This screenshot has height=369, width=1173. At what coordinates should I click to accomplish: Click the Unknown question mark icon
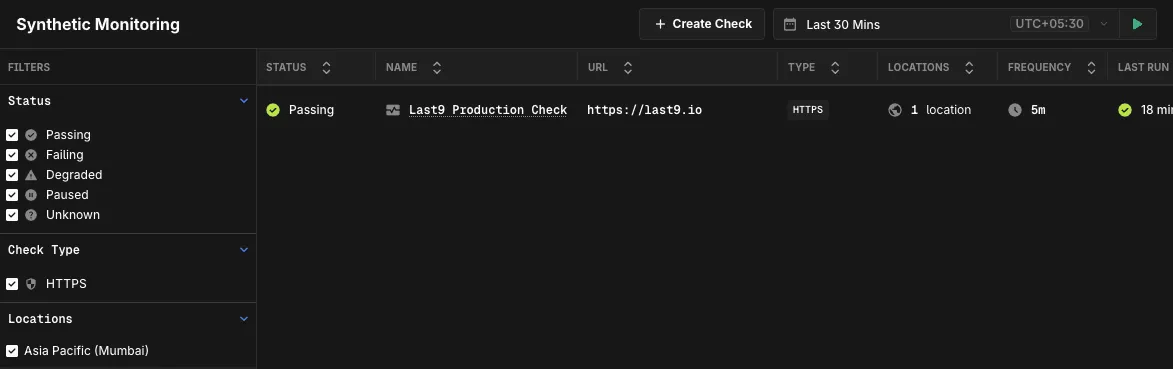click(31, 215)
